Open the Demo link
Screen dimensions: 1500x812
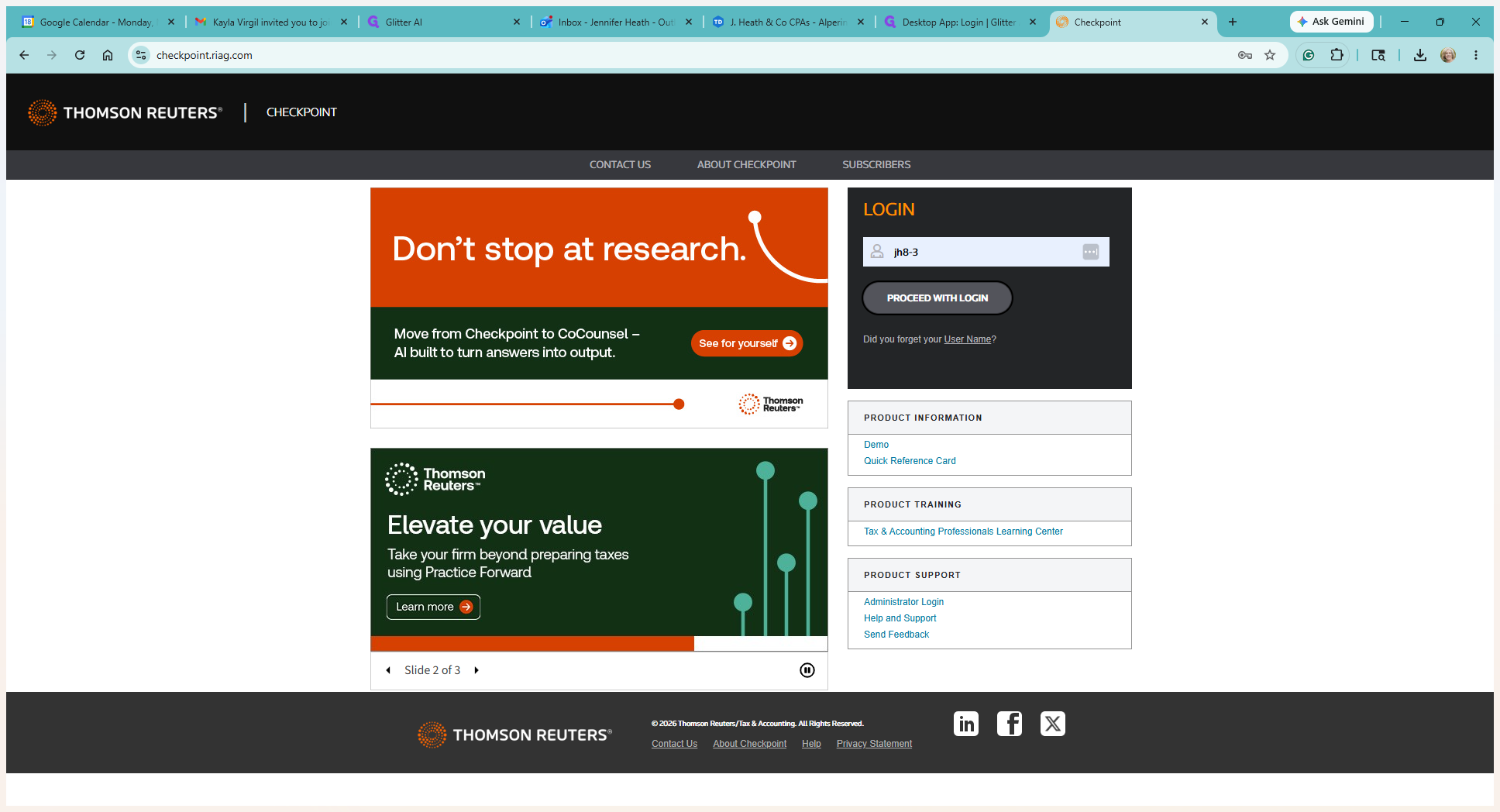coord(876,445)
